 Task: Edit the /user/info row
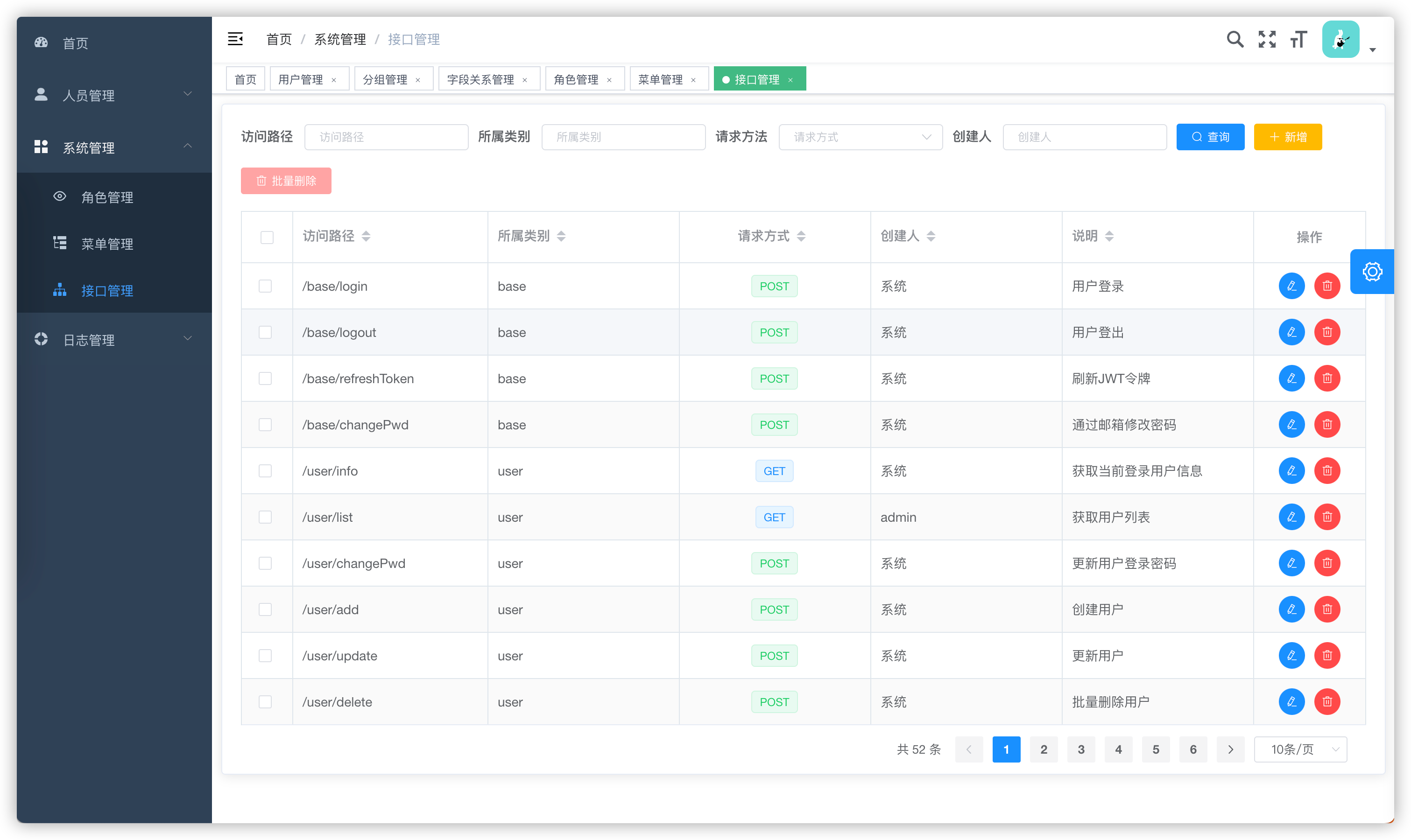pyautogui.click(x=1291, y=471)
